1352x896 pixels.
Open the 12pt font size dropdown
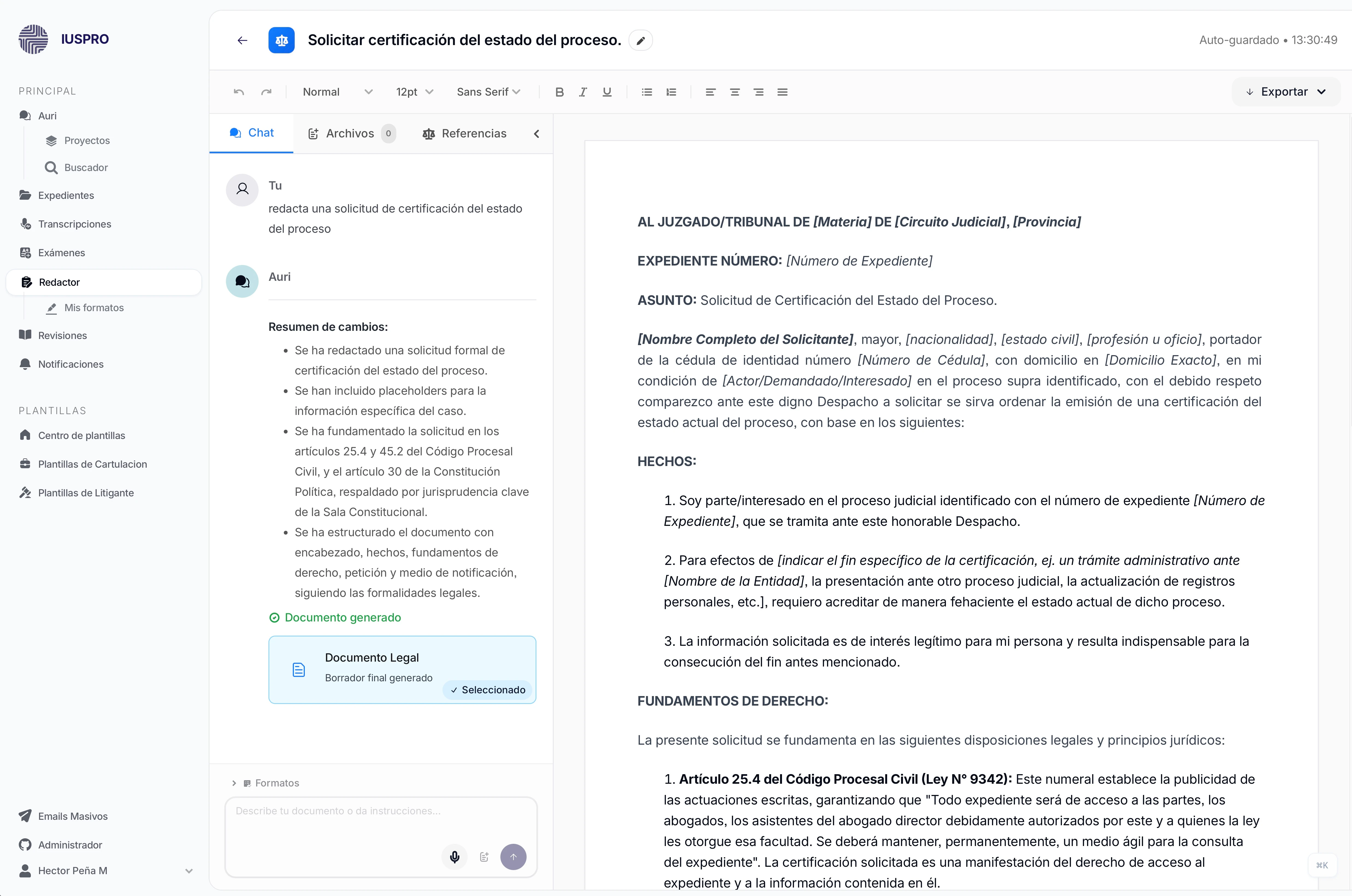[x=415, y=92]
